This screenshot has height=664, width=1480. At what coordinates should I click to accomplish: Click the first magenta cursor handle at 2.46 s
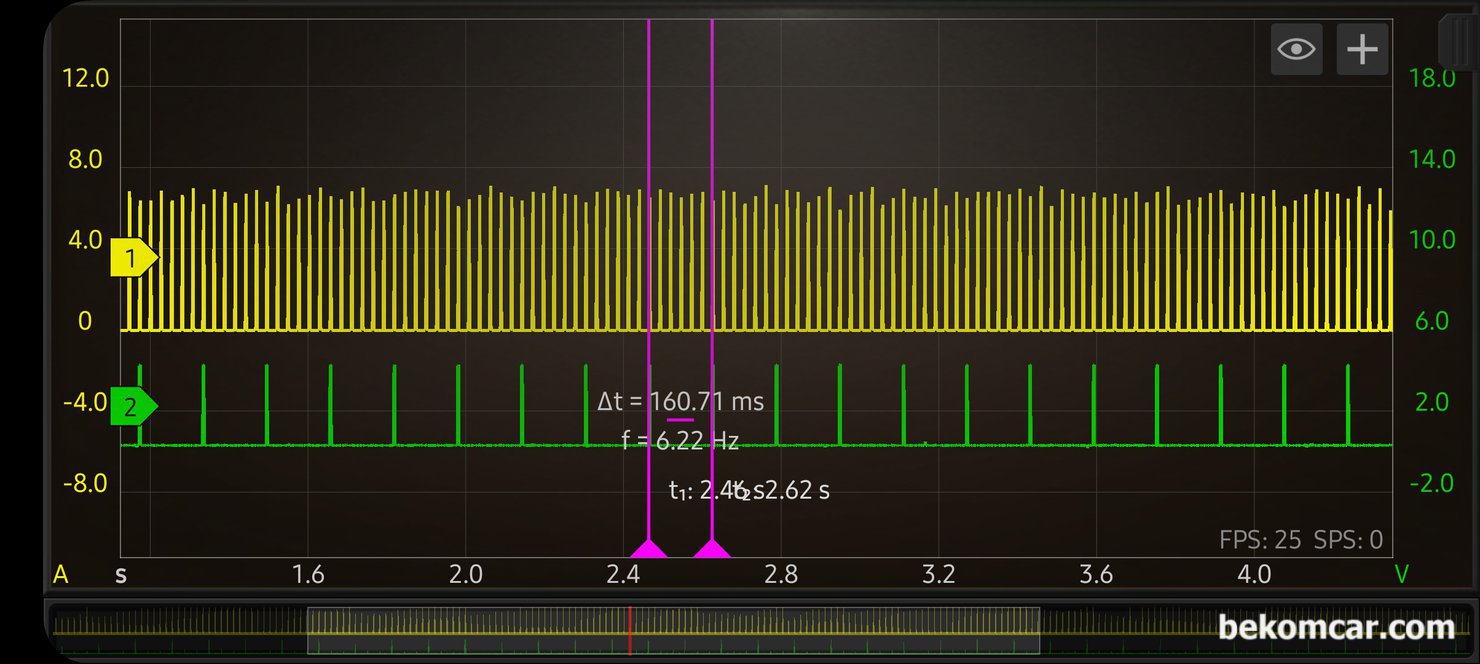pos(648,548)
